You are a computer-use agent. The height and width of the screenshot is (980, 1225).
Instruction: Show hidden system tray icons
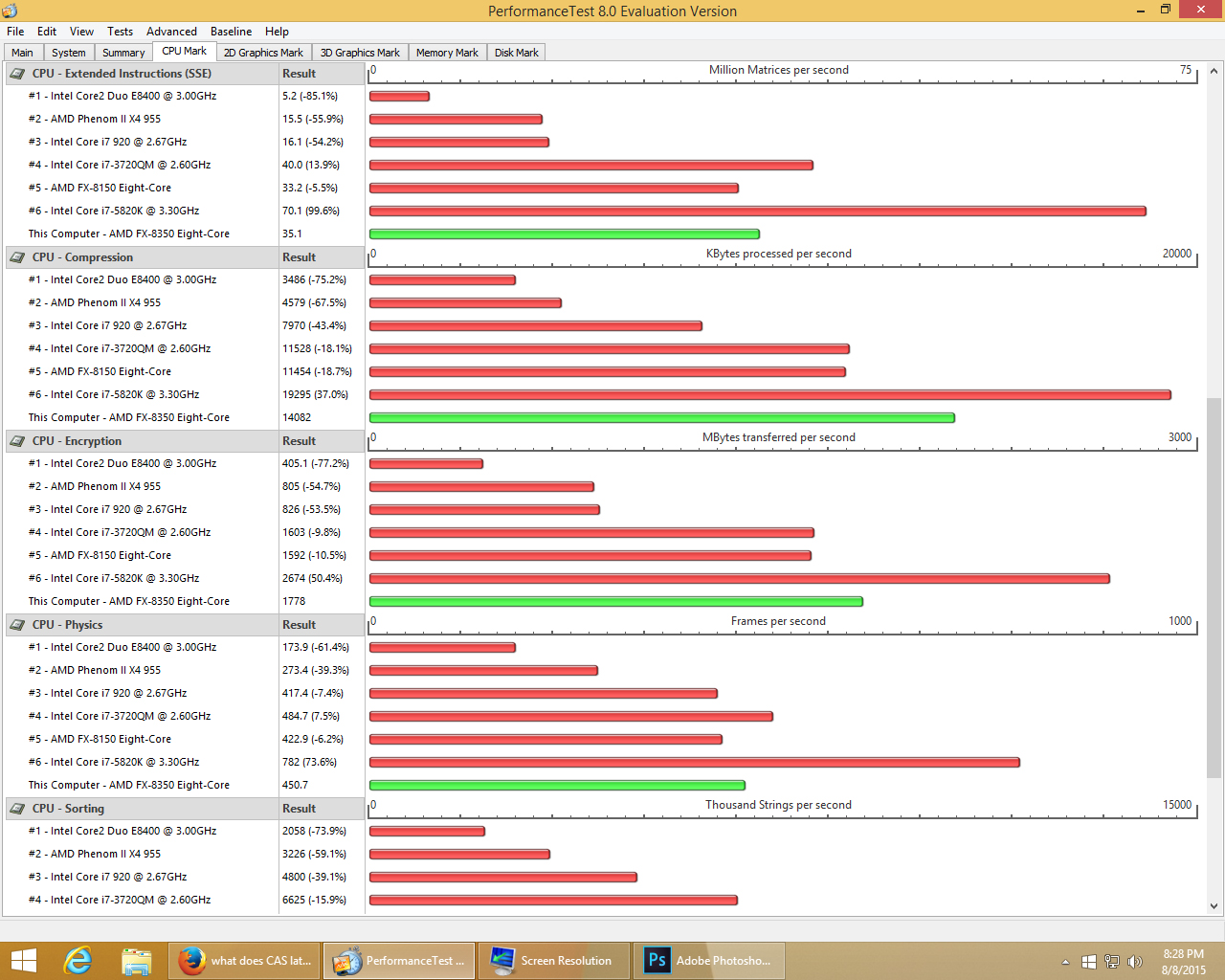(x=1065, y=962)
